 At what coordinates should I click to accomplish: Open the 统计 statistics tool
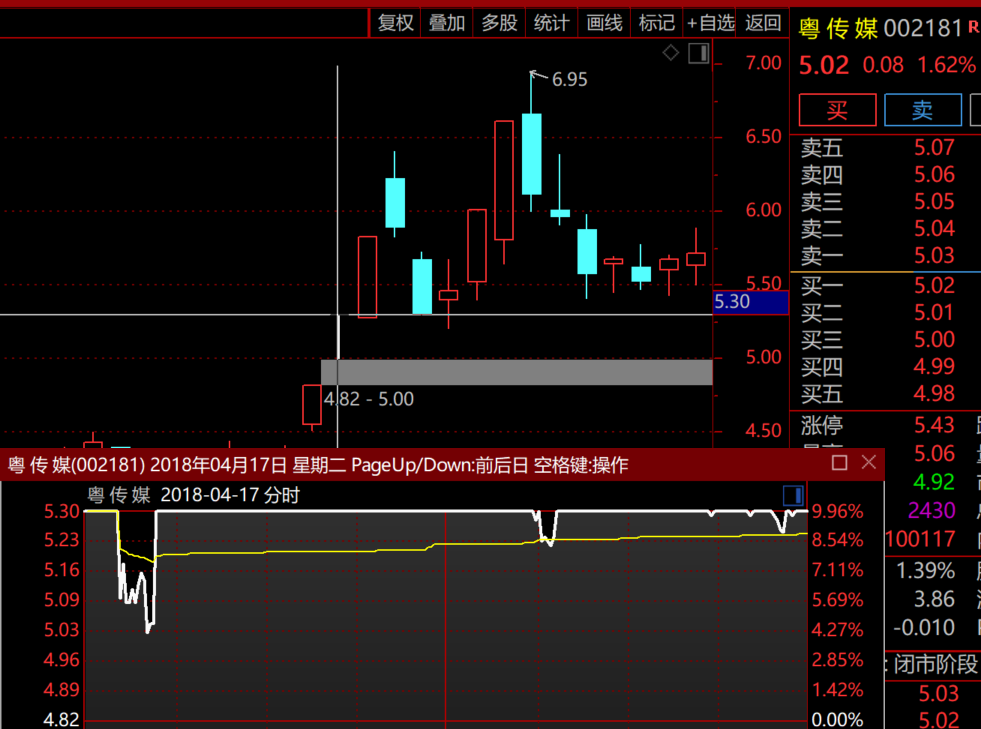coord(551,22)
